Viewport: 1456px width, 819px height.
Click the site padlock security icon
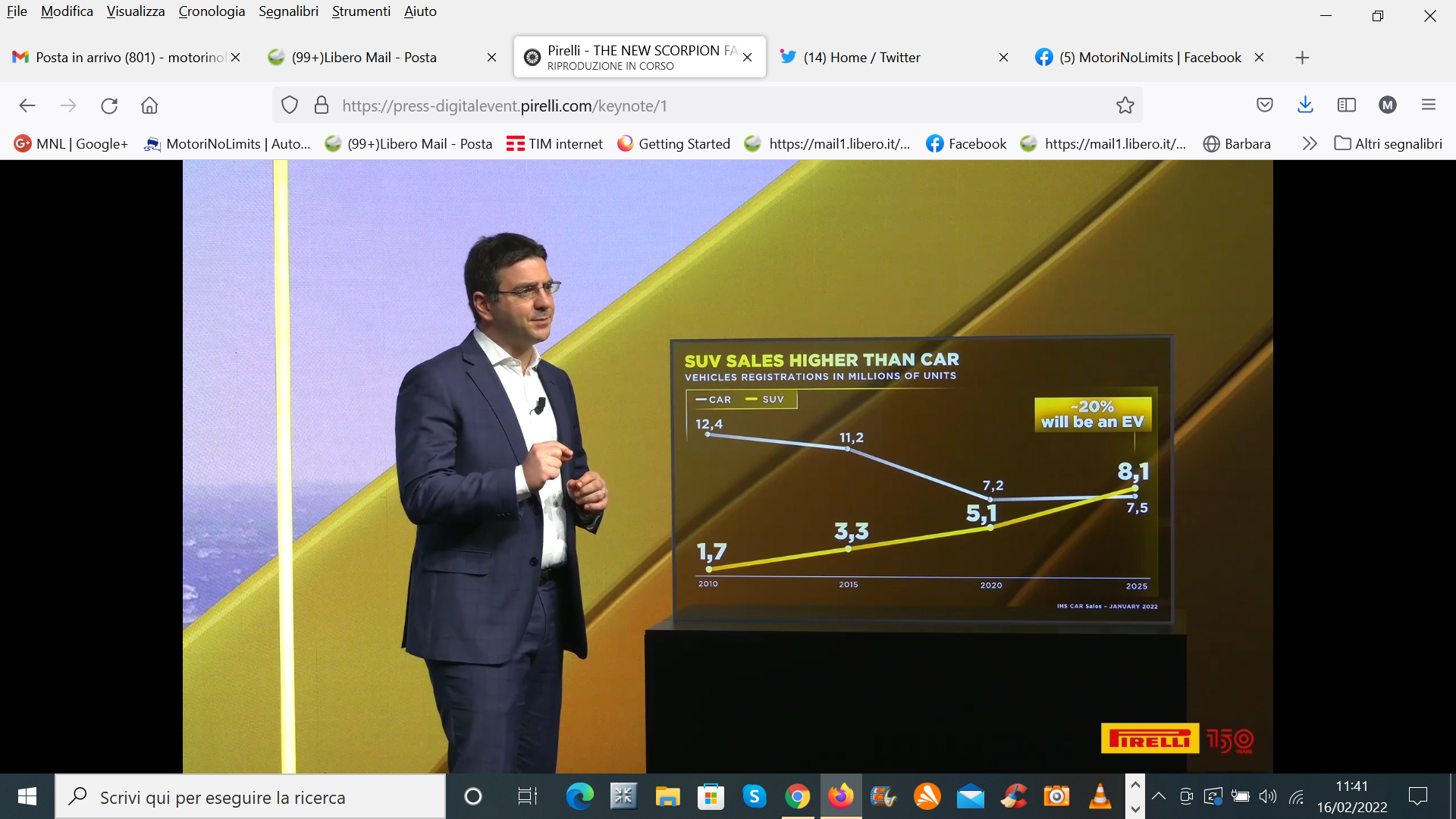(x=322, y=105)
